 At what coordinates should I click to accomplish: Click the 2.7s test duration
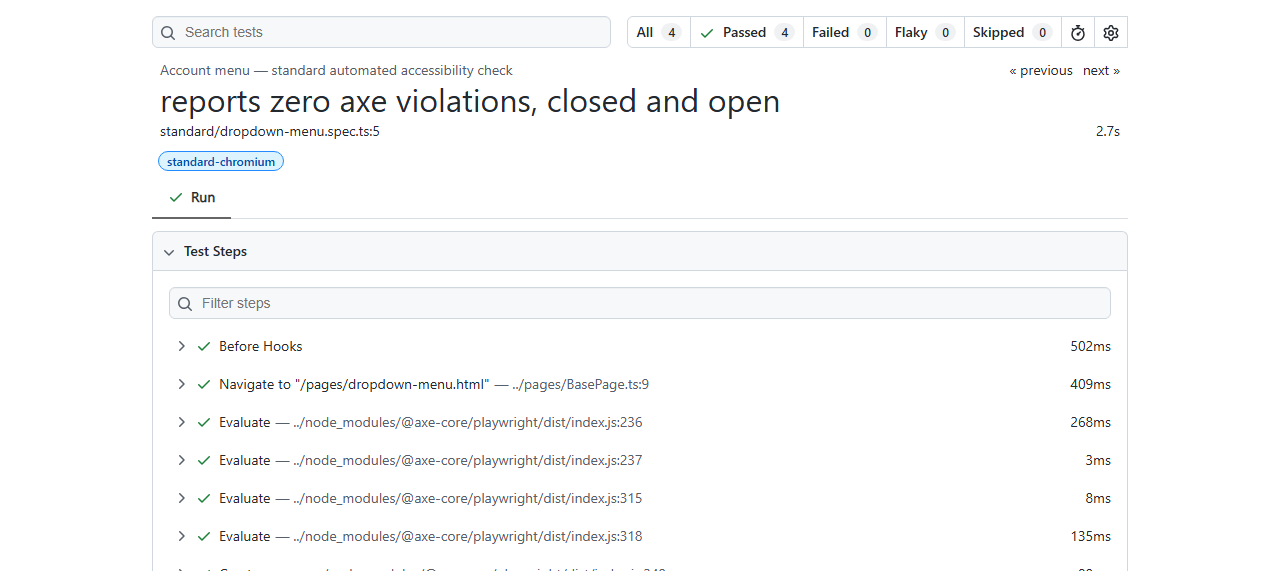point(1108,131)
